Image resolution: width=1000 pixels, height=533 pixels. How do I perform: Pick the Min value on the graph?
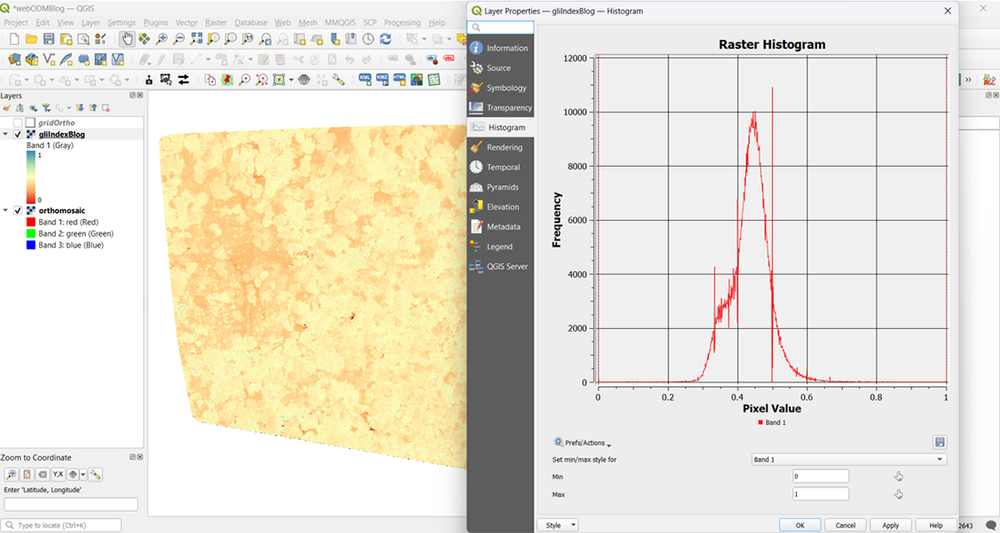[898, 477]
